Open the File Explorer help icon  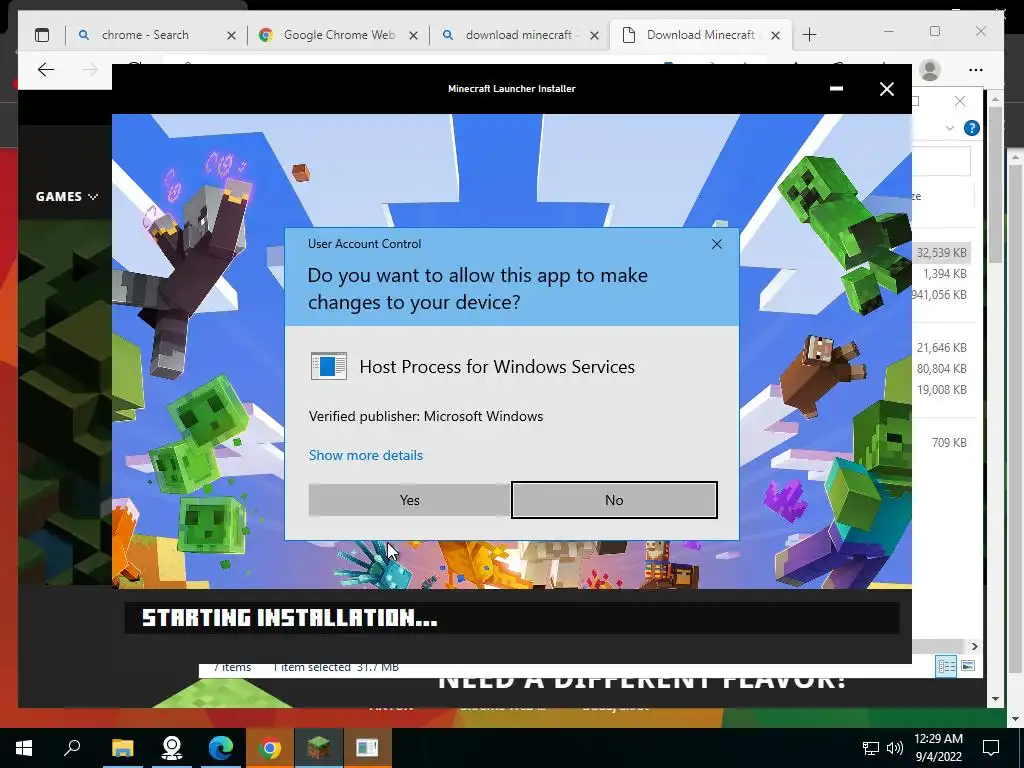[x=972, y=128]
